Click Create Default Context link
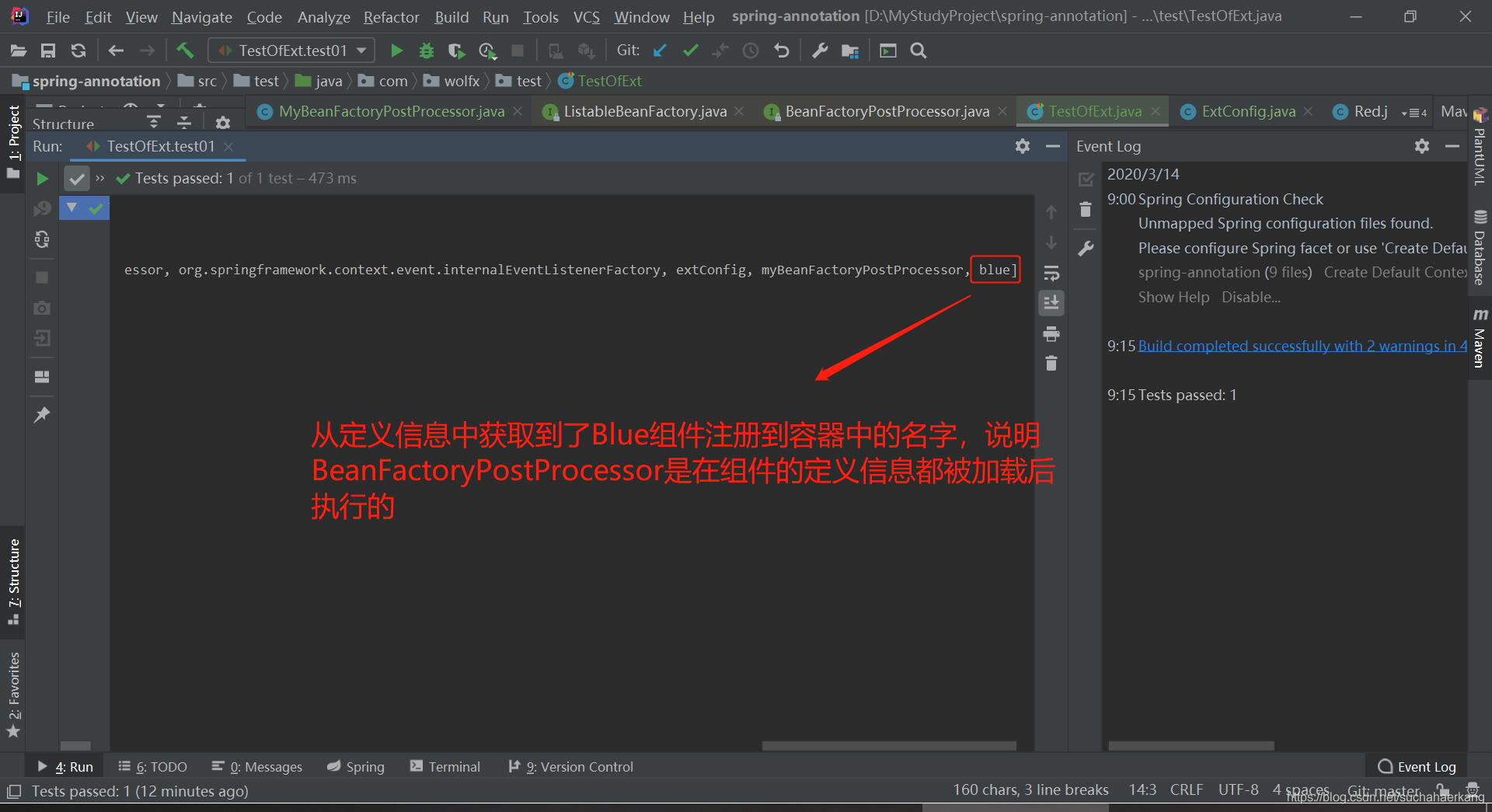Viewport: 1492px width, 812px height. 1395,273
